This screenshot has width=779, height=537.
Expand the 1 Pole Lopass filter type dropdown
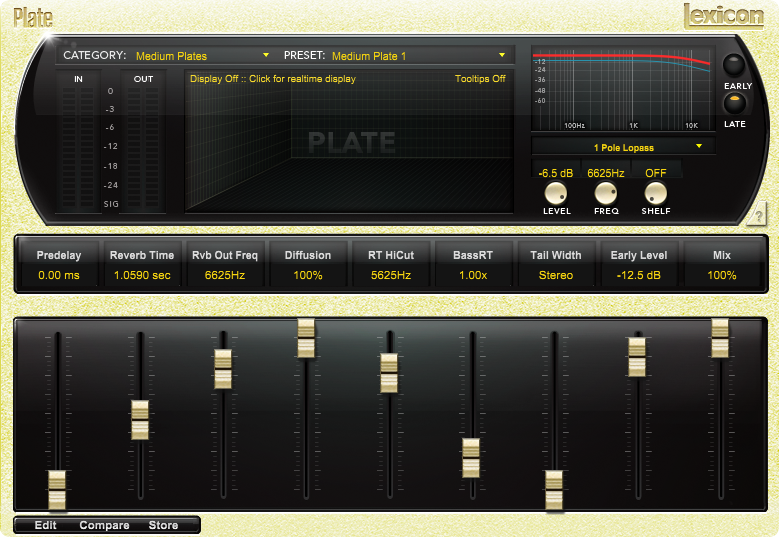click(x=623, y=147)
